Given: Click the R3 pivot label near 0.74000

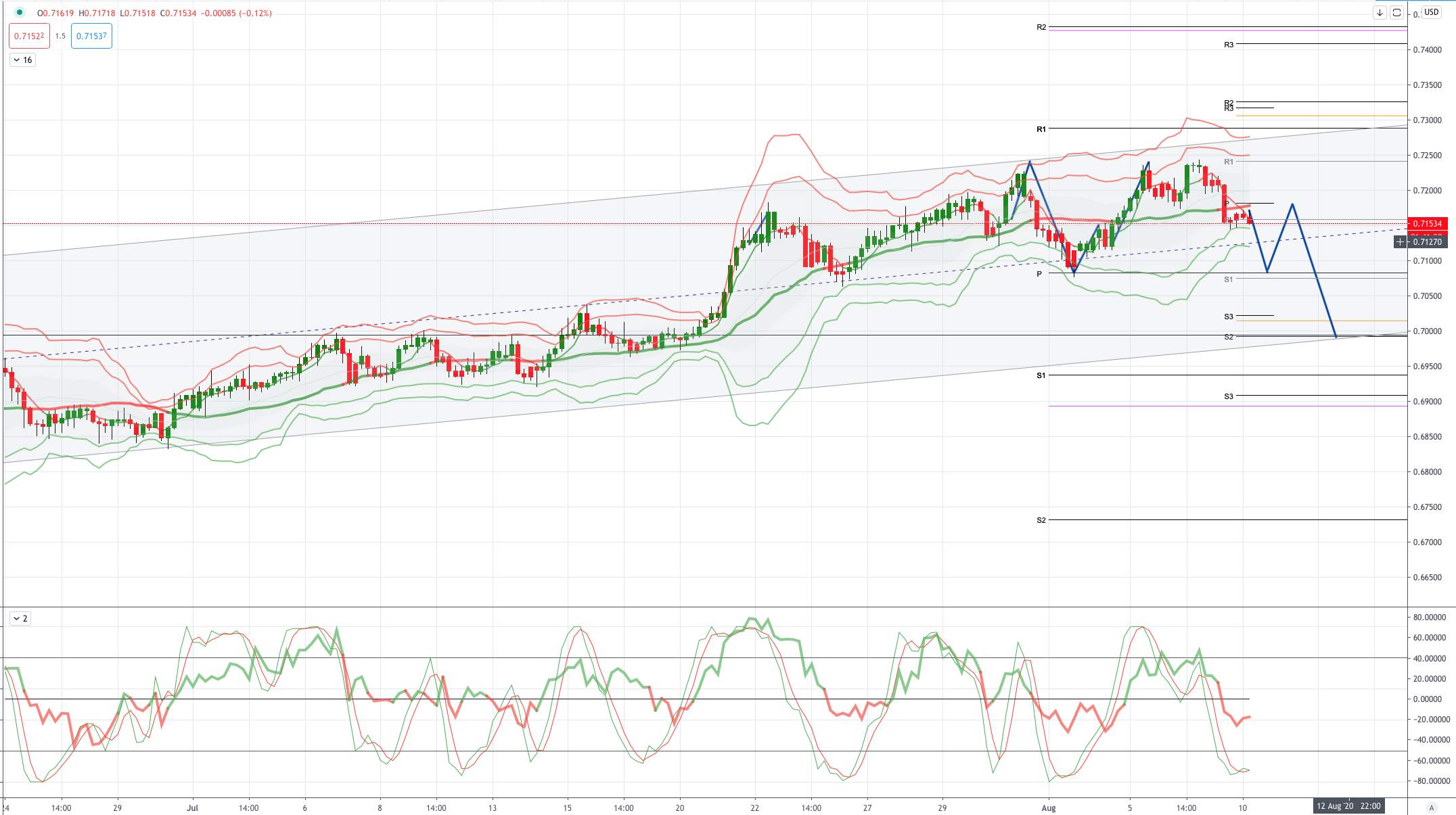Looking at the screenshot, I should point(1229,45).
